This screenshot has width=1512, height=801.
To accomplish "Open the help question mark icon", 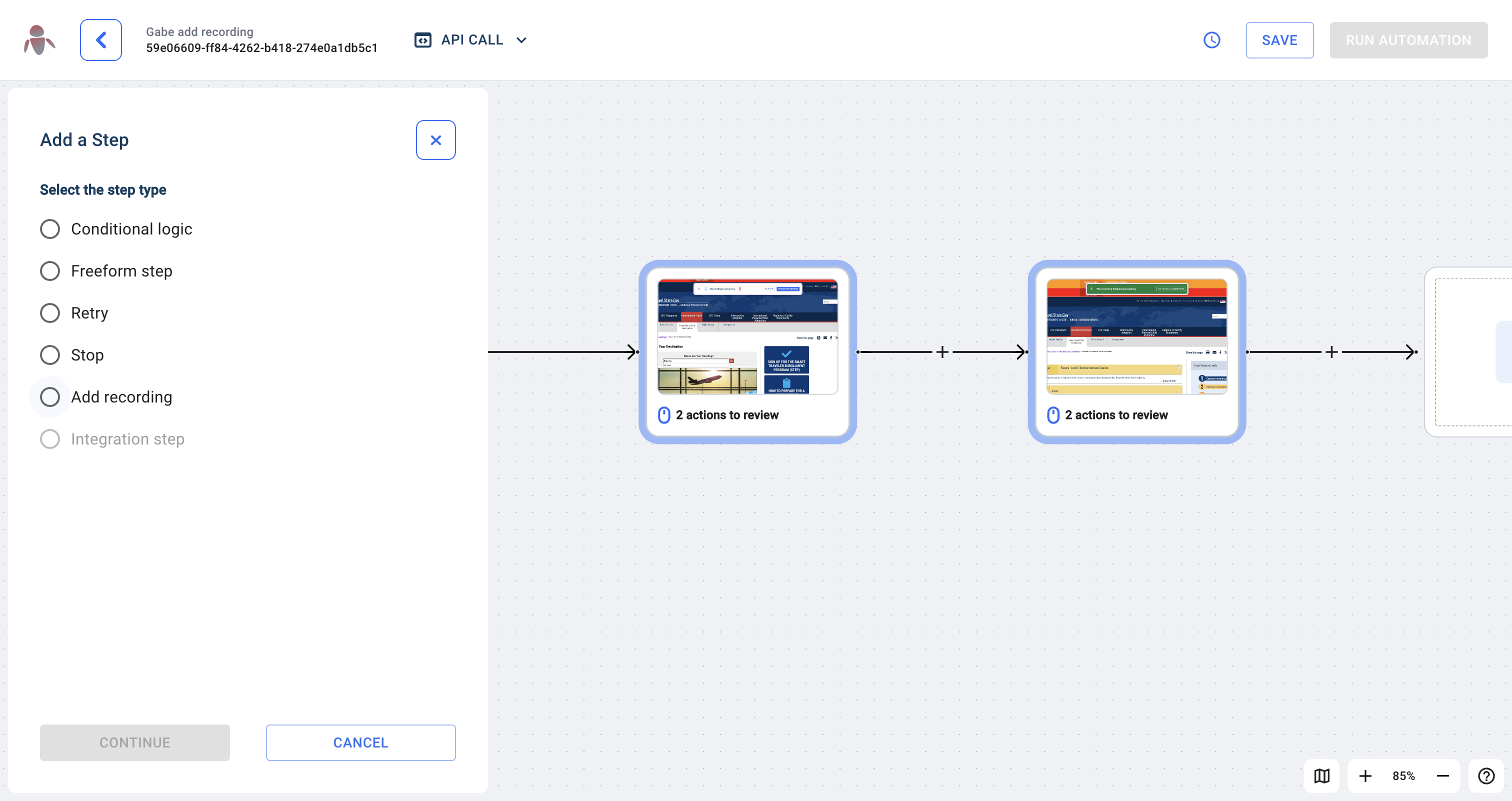I will pos(1486,776).
